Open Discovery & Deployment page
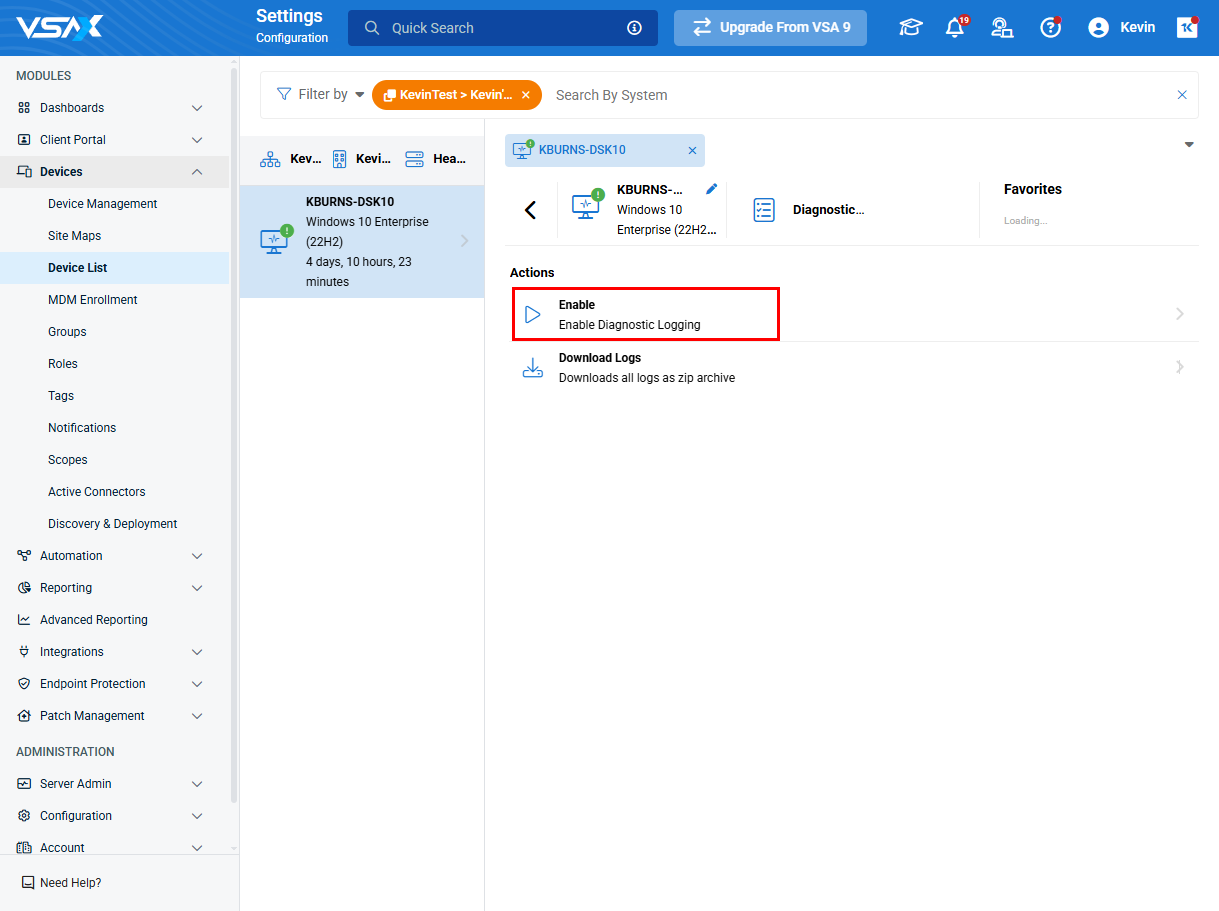Image resolution: width=1219 pixels, height=911 pixels. (113, 524)
